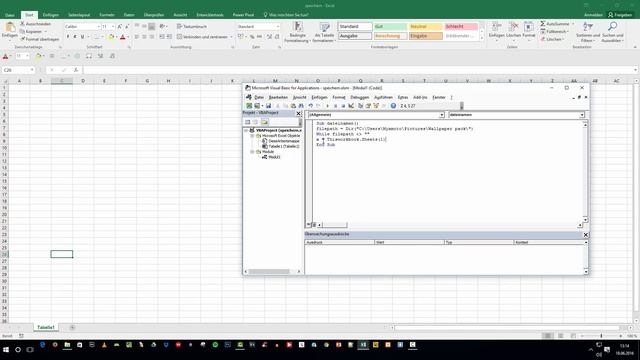Close the Überwachungsausdrücke watch pane
640x360 pixels.
click(586, 235)
